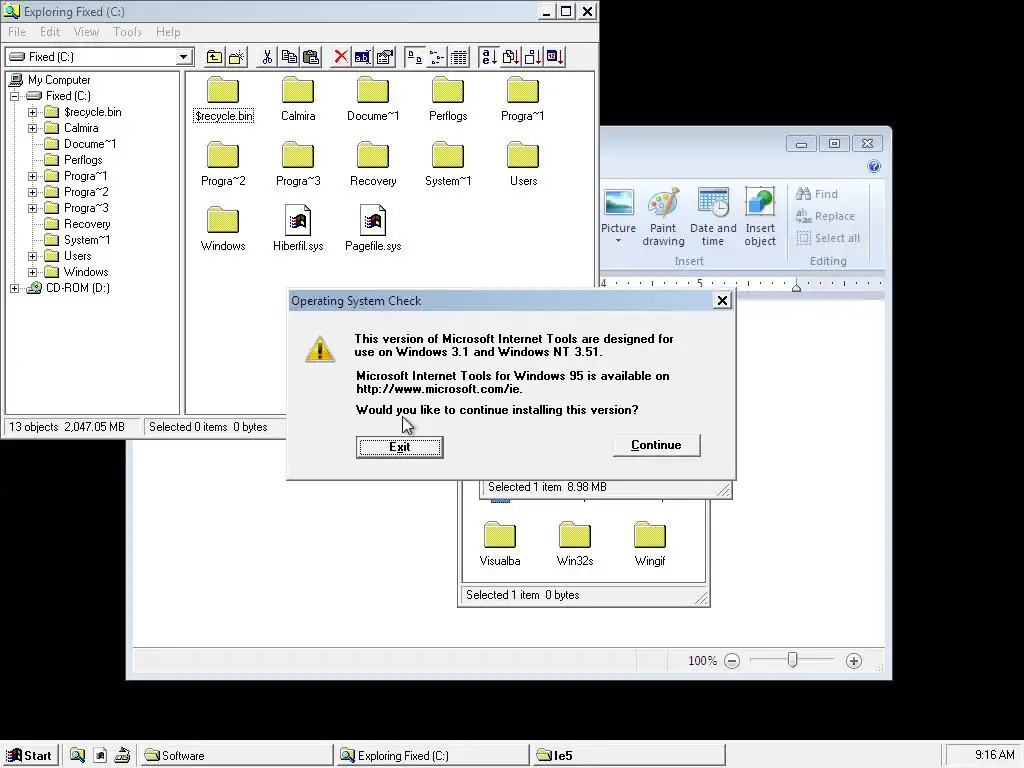The image size is (1024, 768).
Task: Click Paint drawing in WordPad ribbon
Action: pyautogui.click(x=663, y=217)
